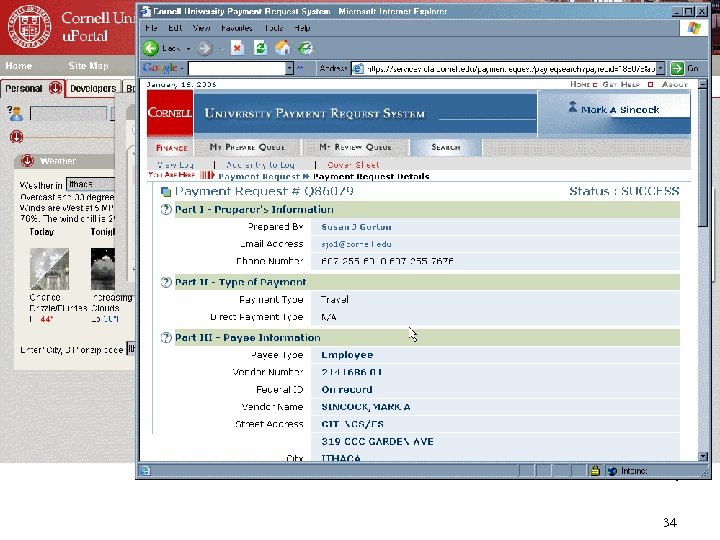Screen dimensions: 720x540
Task: Open help for Part II Type of Payment
Action: pos(166,282)
